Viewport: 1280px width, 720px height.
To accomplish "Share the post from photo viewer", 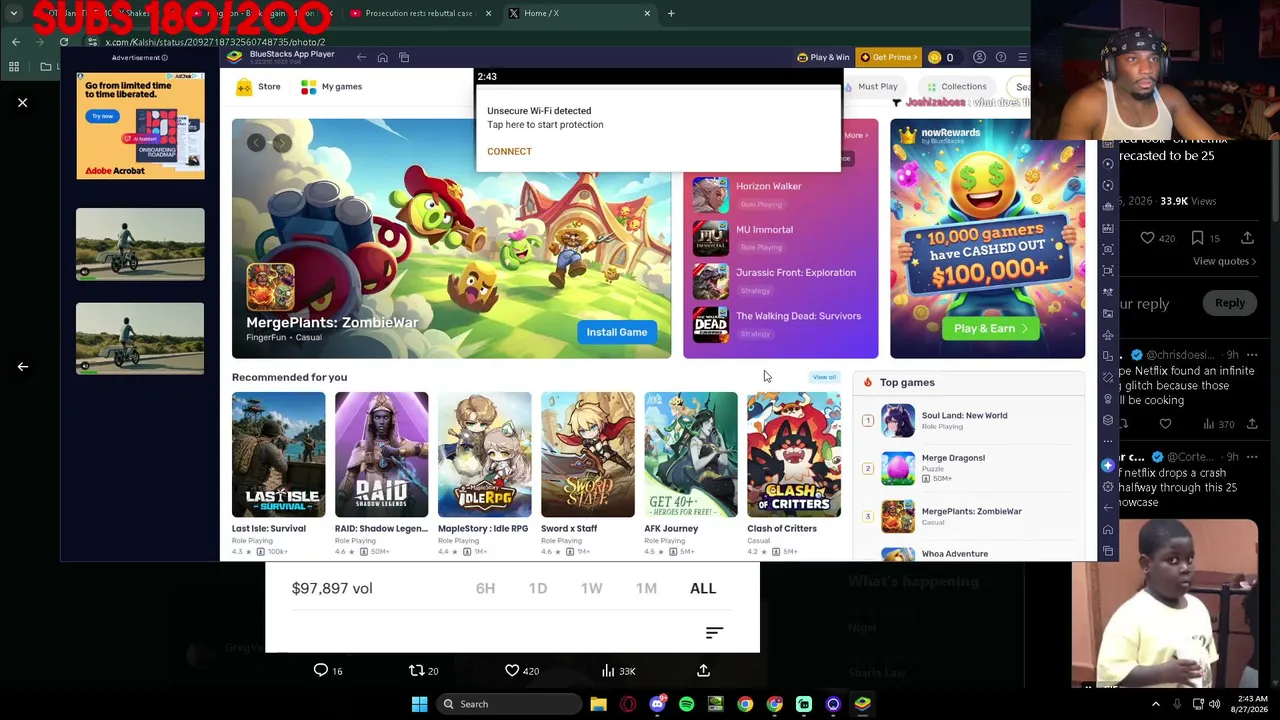I will (x=703, y=671).
